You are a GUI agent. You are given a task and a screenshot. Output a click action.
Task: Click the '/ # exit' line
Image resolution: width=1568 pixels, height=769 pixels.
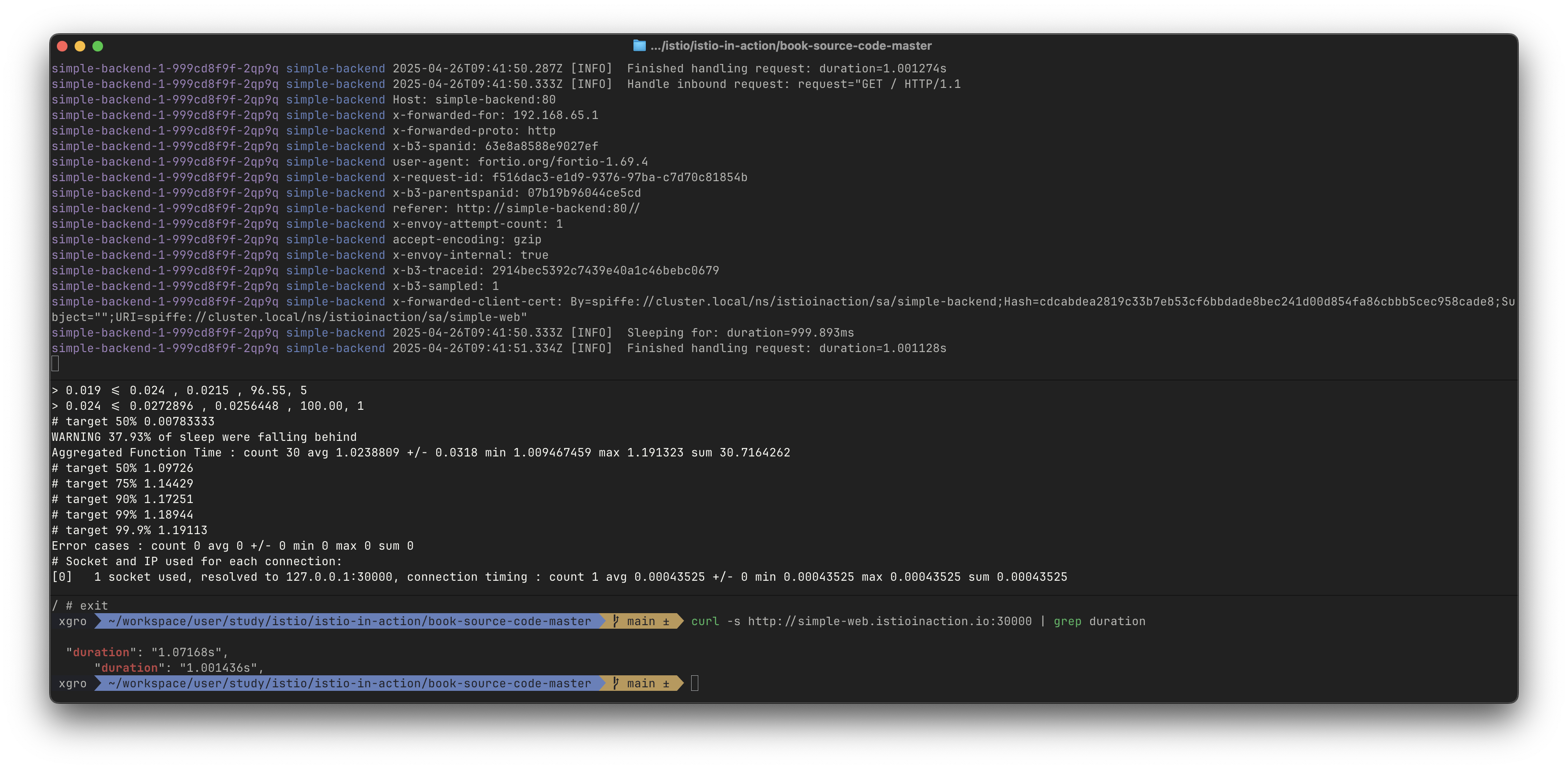pos(80,605)
